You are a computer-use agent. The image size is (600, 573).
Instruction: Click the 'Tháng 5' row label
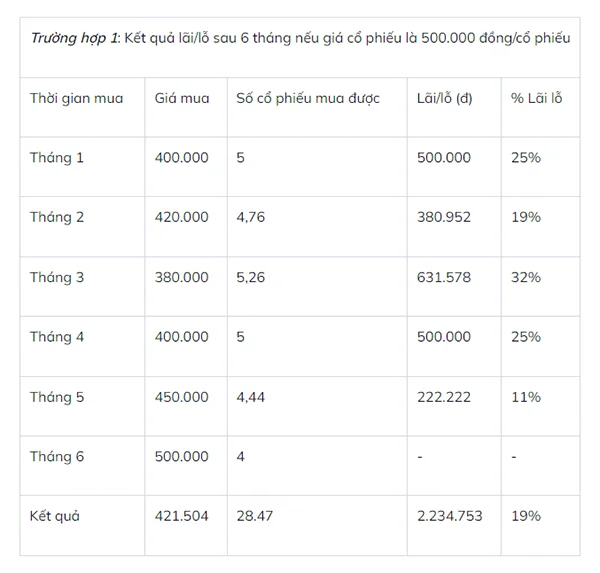pyautogui.click(x=57, y=398)
